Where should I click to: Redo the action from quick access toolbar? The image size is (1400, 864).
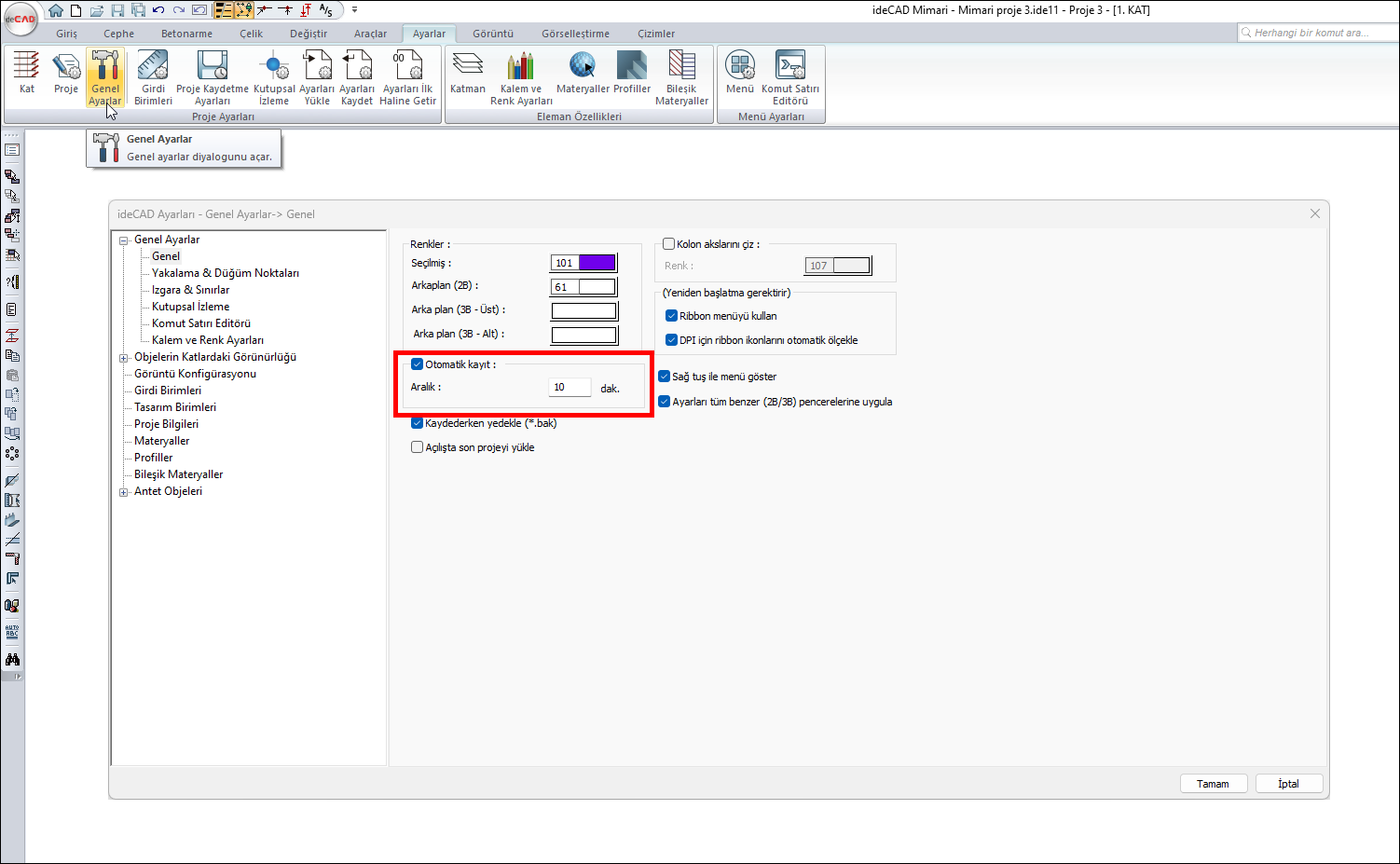pyautogui.click(x=179, y=10)
